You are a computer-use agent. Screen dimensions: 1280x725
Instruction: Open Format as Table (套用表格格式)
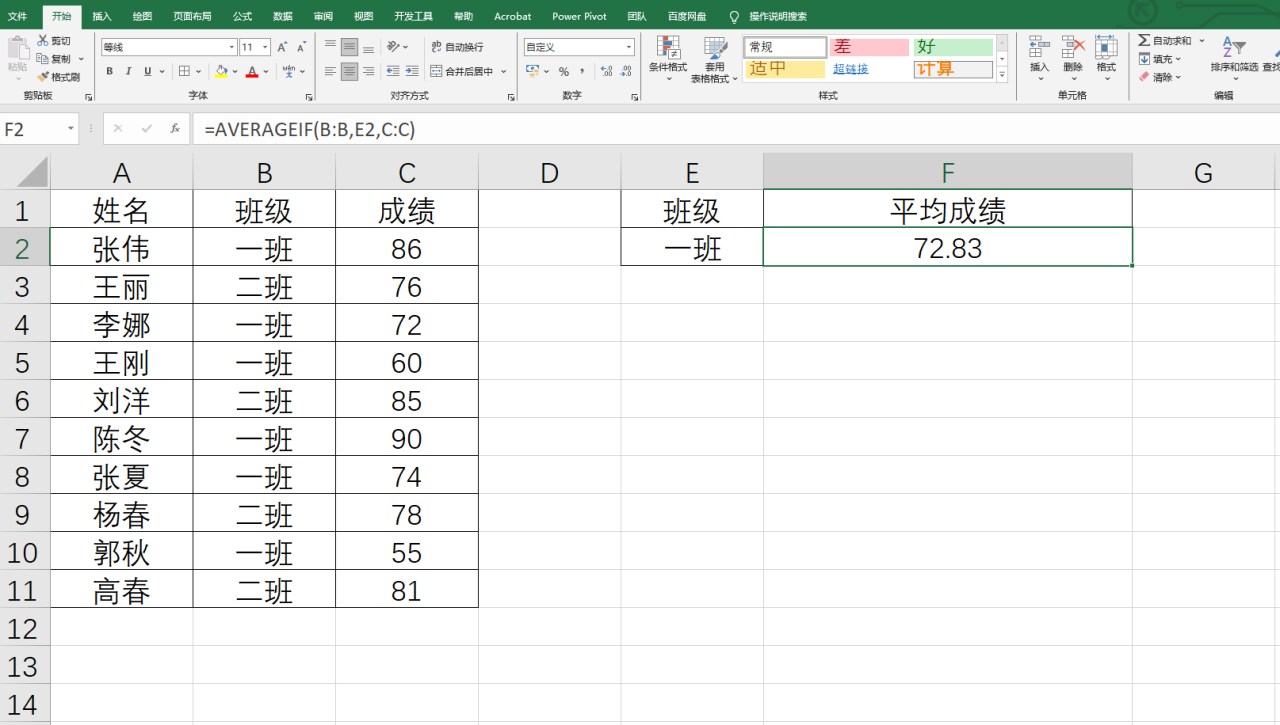pyautogui.click(x=714, y=60)
